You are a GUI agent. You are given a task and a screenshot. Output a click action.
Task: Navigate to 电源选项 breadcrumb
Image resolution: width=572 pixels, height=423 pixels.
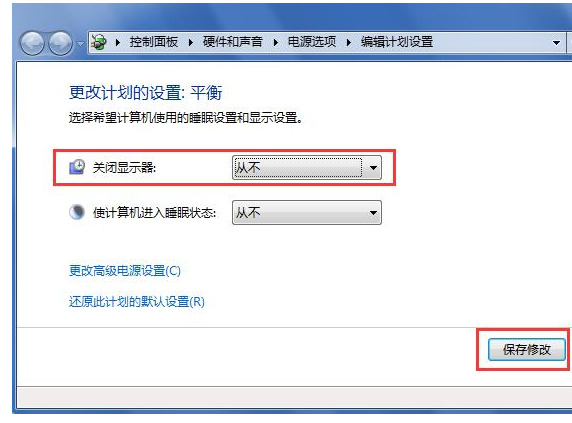(x=312, y=42)
